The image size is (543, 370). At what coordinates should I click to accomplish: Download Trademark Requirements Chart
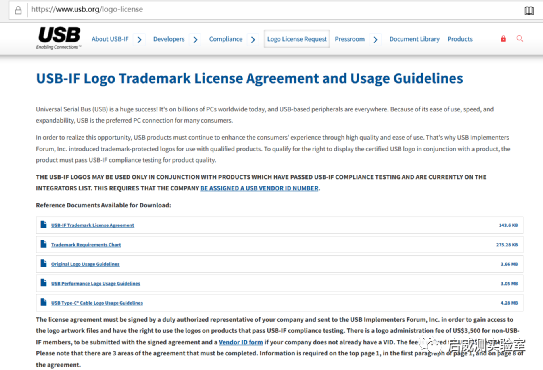tap(86, 245)
